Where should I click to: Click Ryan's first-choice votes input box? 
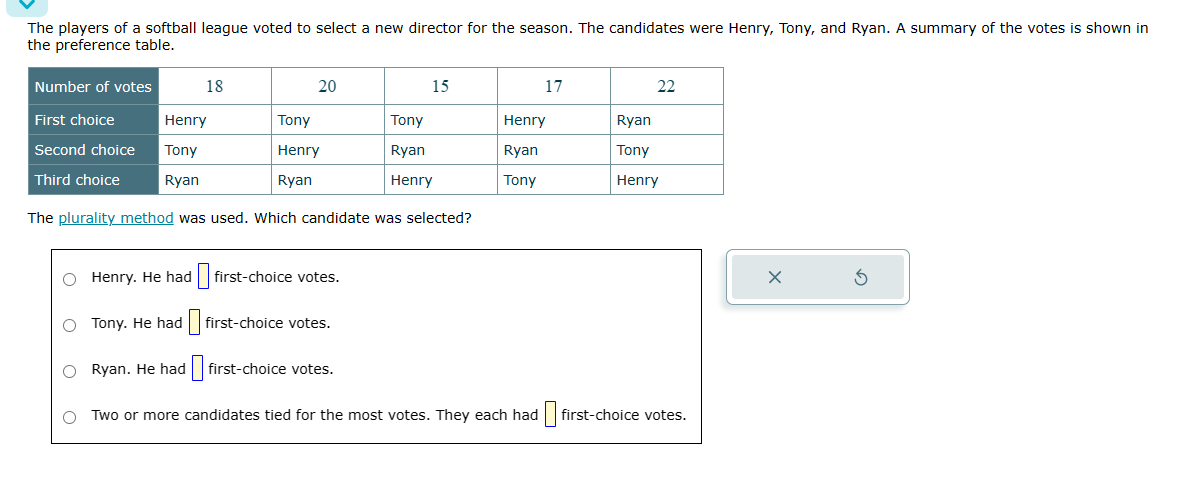[197, 368]
